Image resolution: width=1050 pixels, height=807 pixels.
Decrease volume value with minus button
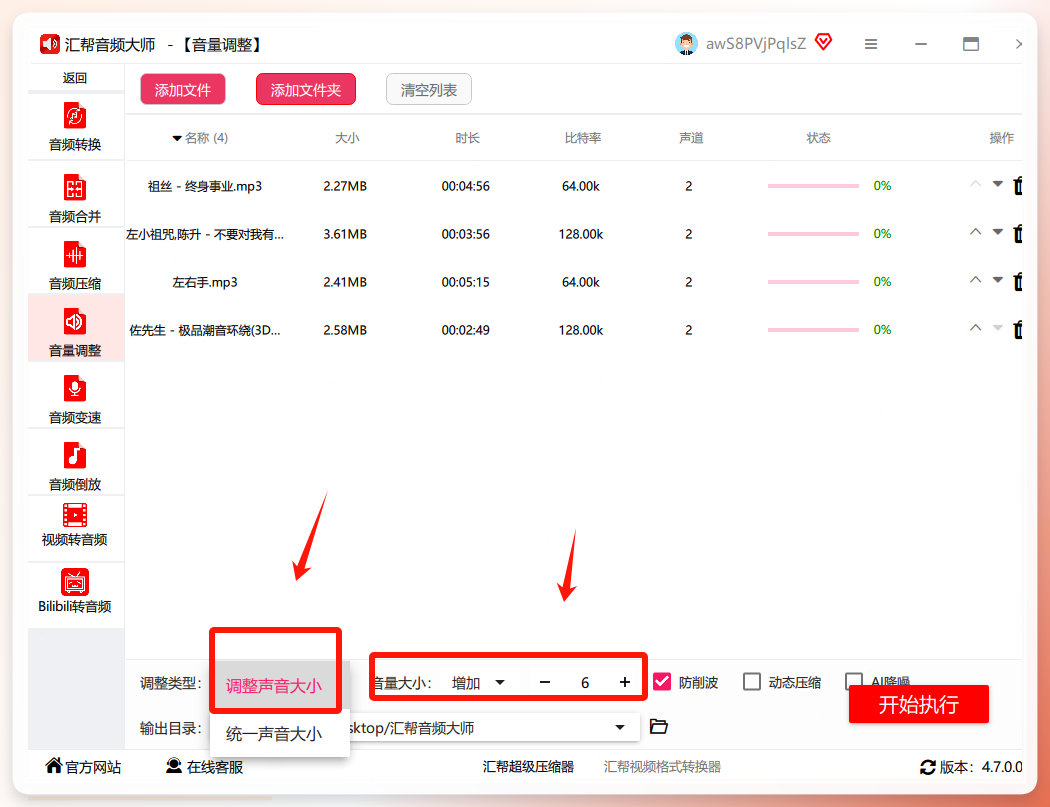tap(544, 682)
